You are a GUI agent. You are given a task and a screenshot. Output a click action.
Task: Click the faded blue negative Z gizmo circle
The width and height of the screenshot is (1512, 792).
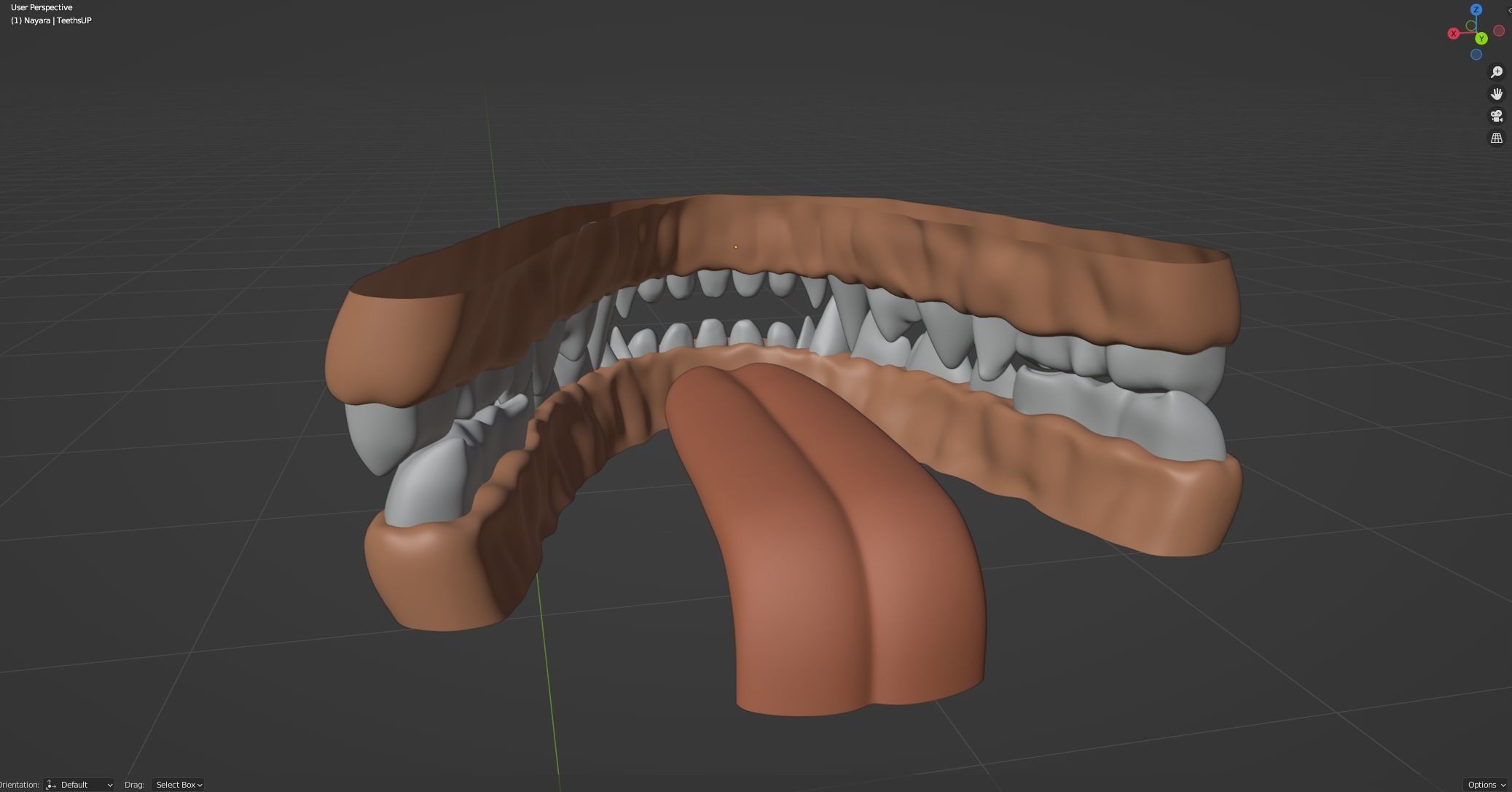[1476, 55]
